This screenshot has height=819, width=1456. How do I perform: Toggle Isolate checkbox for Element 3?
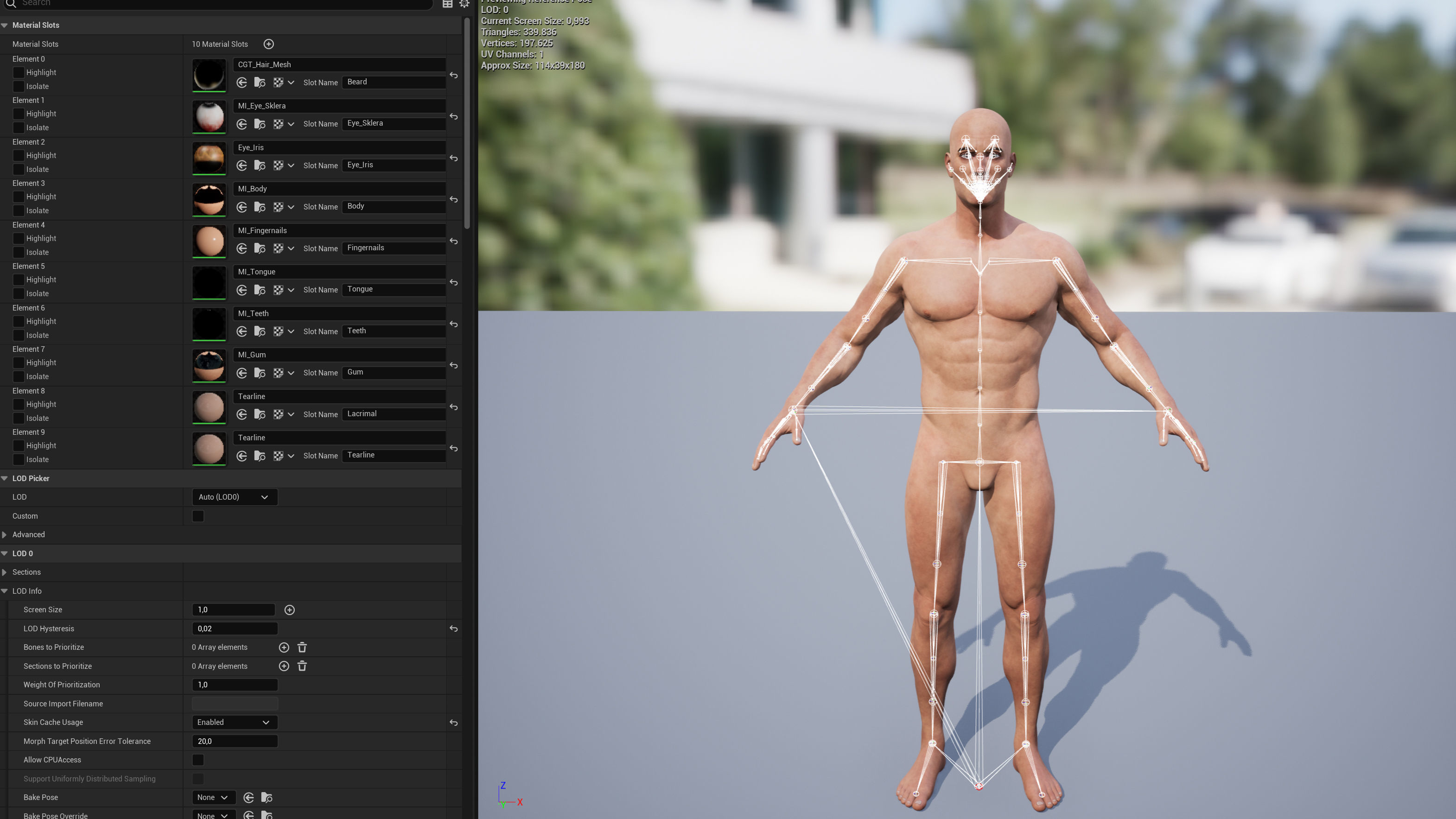19,210
